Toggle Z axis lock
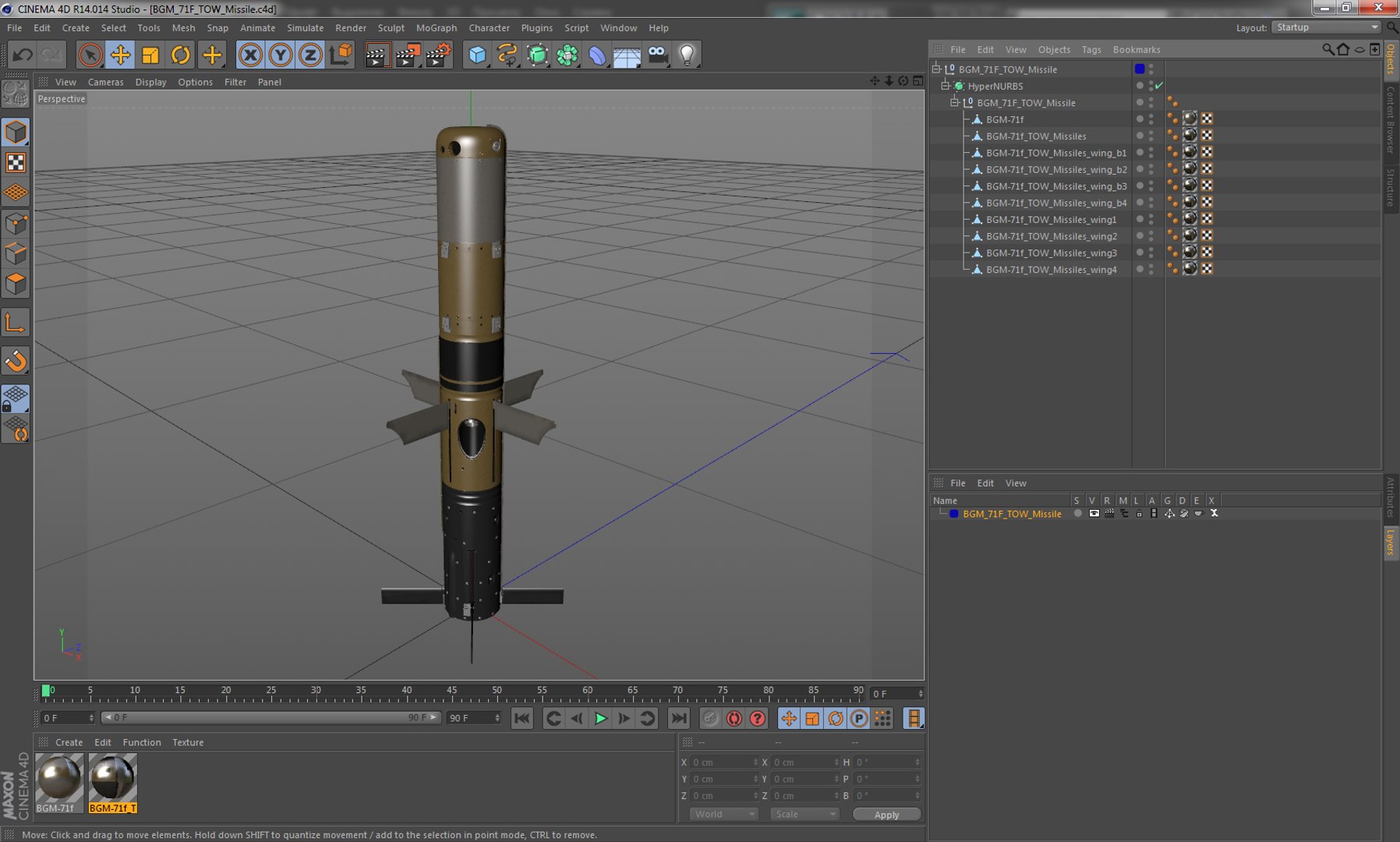 click(310, 55)
